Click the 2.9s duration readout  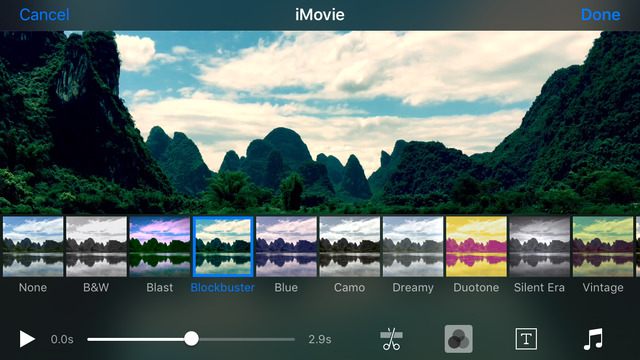click(320, 339)
